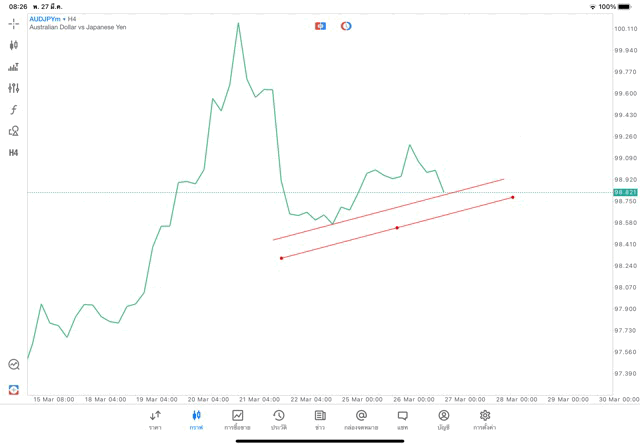Switch to the การซื้อขาย trade tab
The image size is (640, 447).
(x=237, y=420)
